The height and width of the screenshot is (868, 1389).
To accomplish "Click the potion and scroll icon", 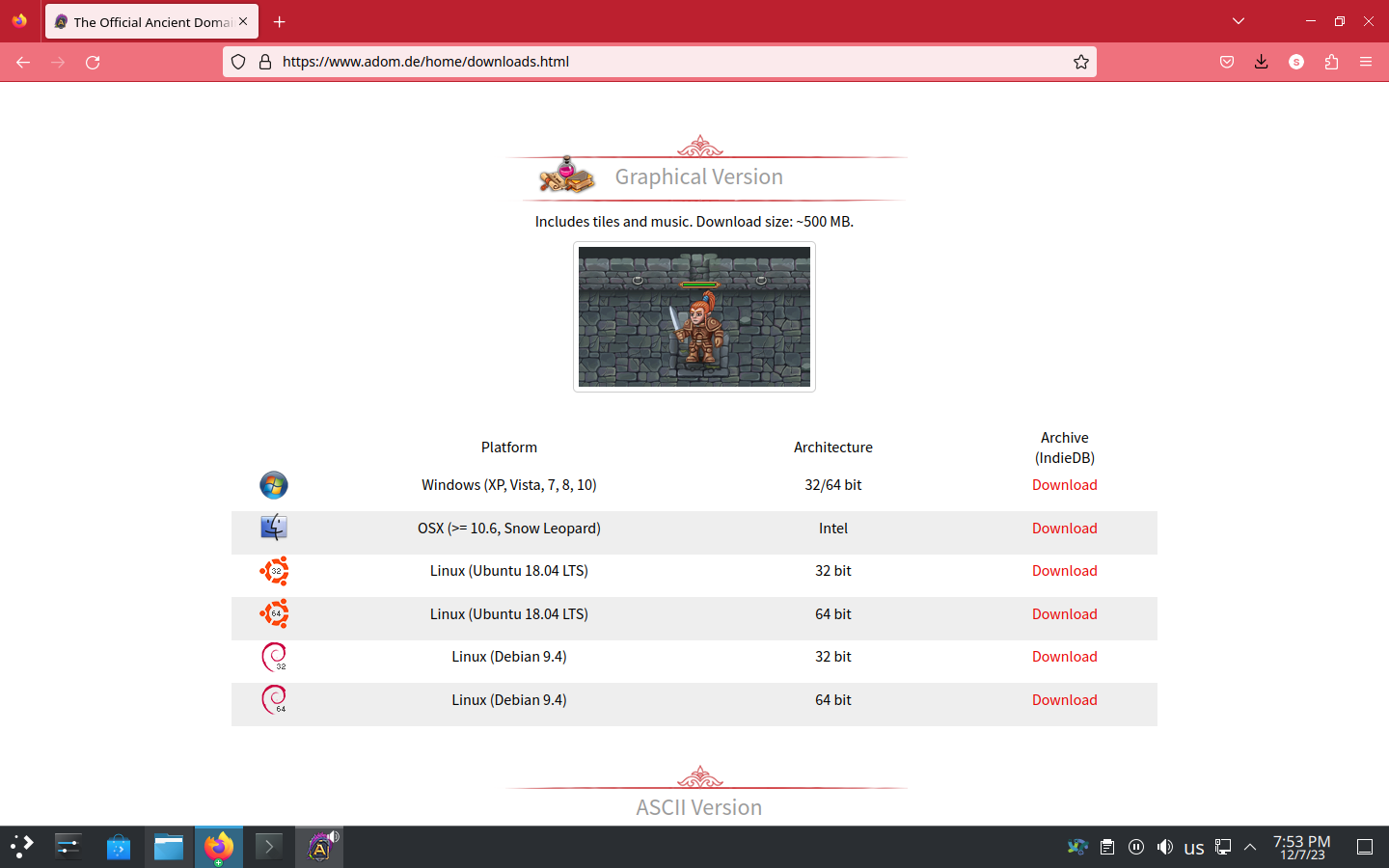I will [566, 175].
